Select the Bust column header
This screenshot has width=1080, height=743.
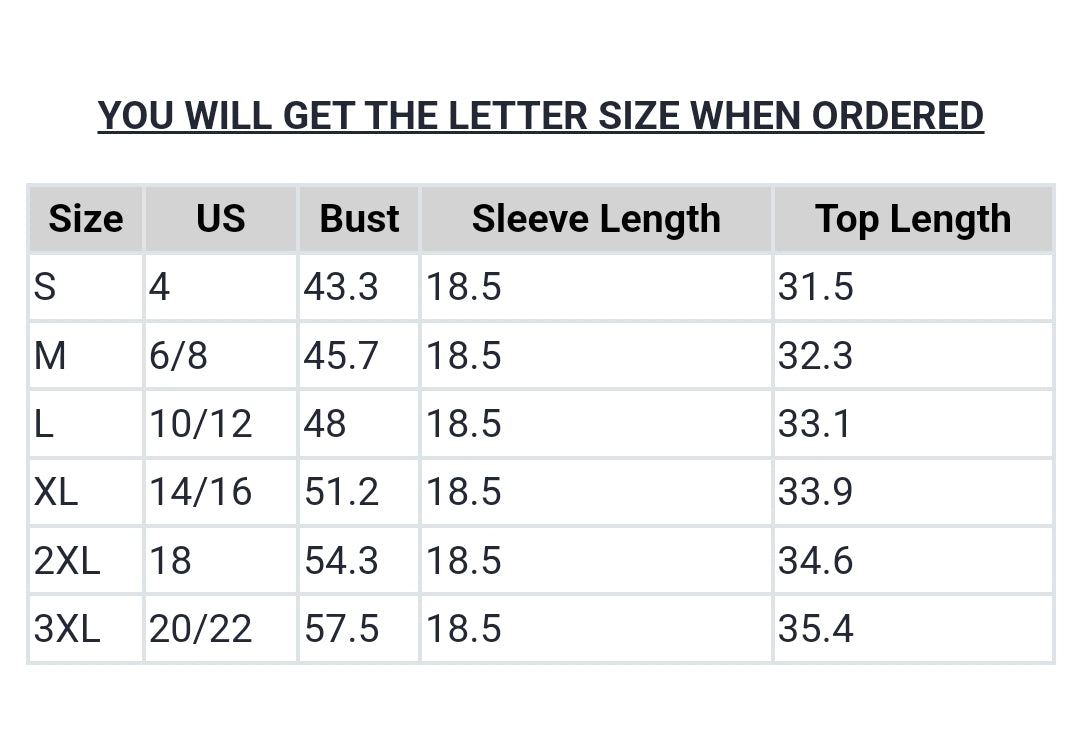[x=359, y=219]
